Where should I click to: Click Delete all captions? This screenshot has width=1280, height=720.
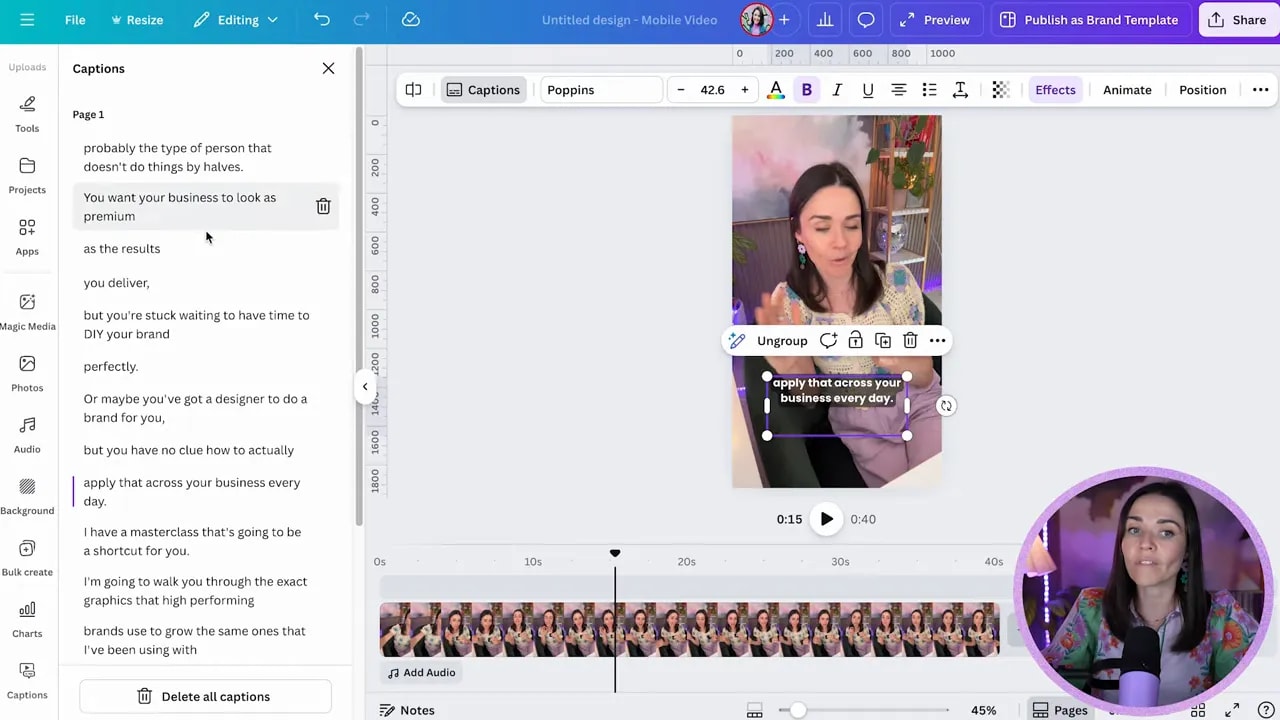(205, 696)
